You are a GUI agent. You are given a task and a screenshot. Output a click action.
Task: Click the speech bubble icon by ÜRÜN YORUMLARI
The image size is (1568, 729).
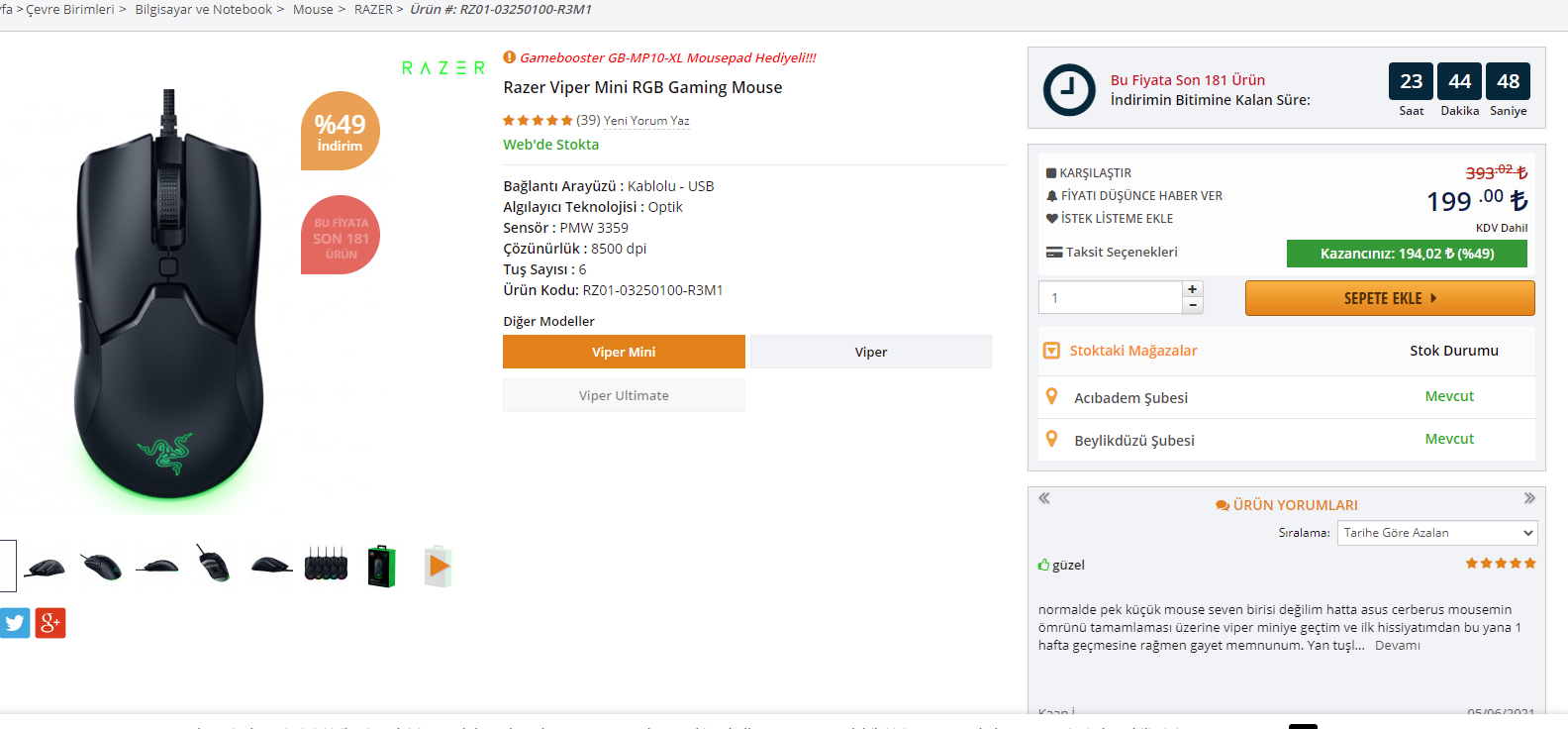pyautogui.click(x=1223, y=505)
